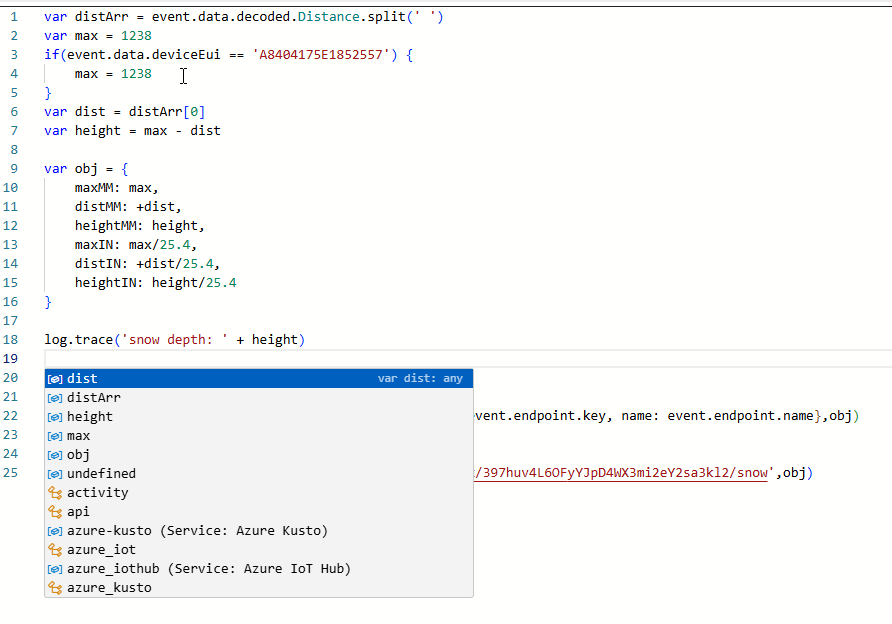The height and width of the screenshot is (624, 892).
Task: Click the module icon beside 'azure_kusto'
Action: click(x=55, y=588)
